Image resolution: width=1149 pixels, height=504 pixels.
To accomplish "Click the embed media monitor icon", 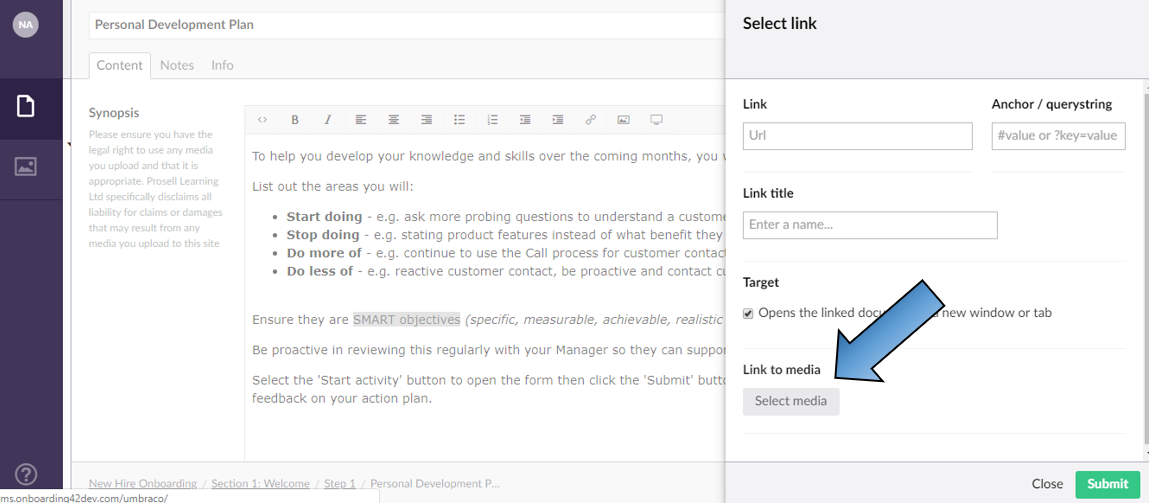I will [657, 119].
